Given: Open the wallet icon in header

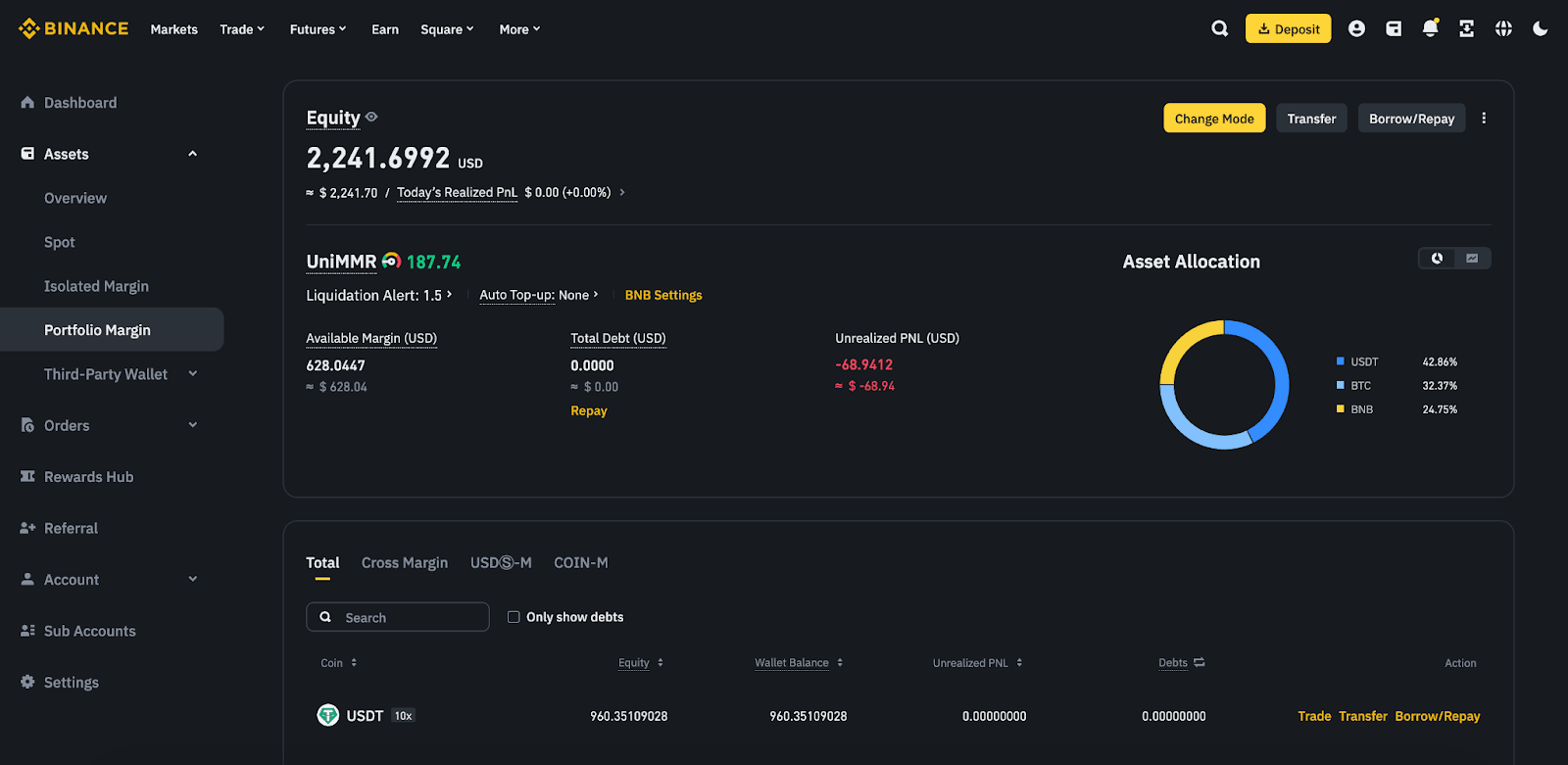Looking at the screenshot, I should click(1393, 28).
